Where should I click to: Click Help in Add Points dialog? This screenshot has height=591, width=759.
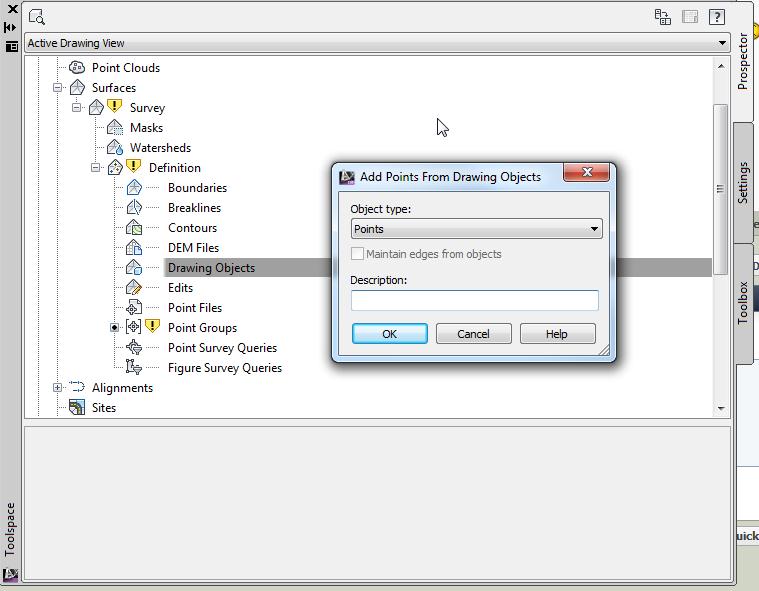(x=557, y=334)
